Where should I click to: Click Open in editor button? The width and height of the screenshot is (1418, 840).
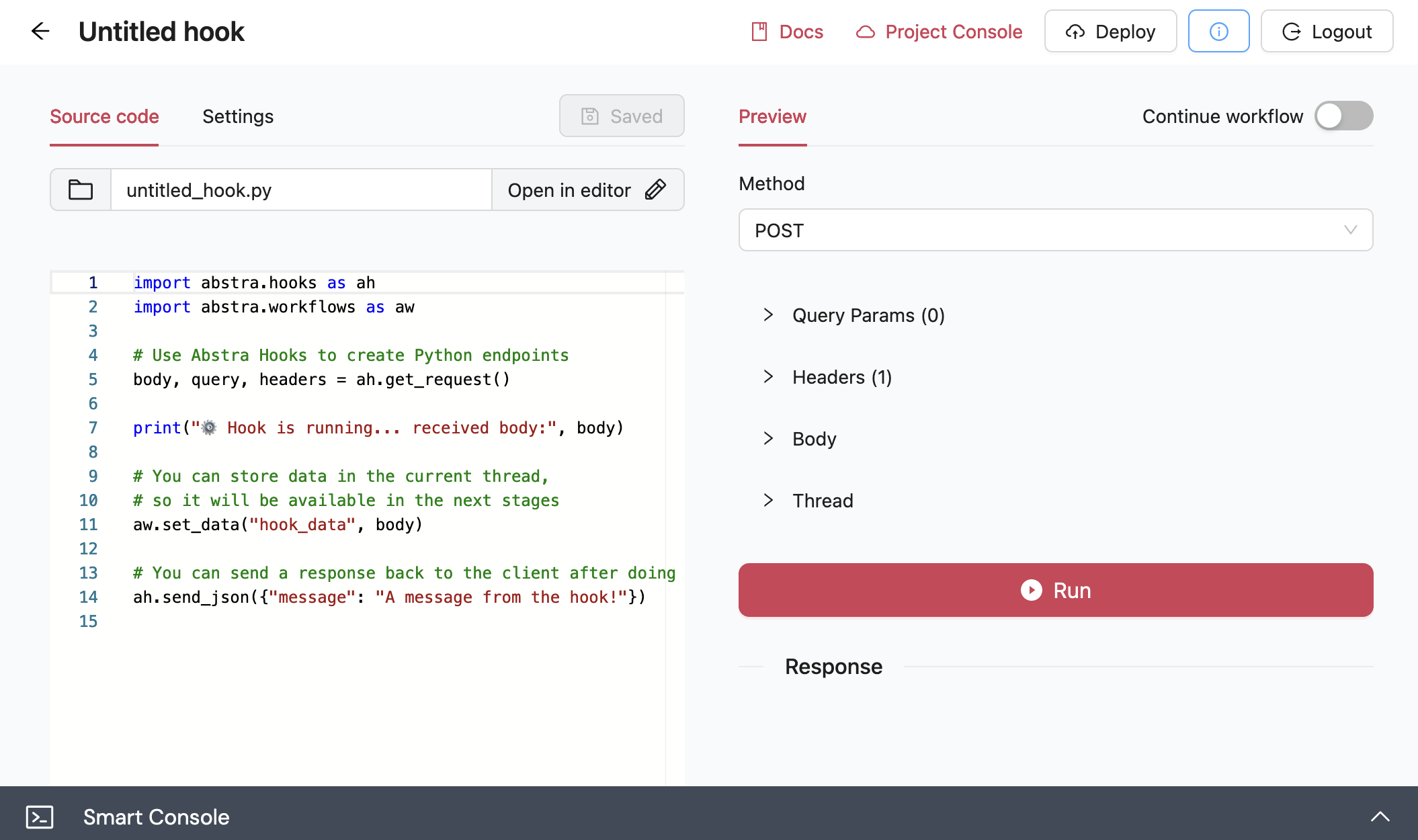(x=587, y=190)
